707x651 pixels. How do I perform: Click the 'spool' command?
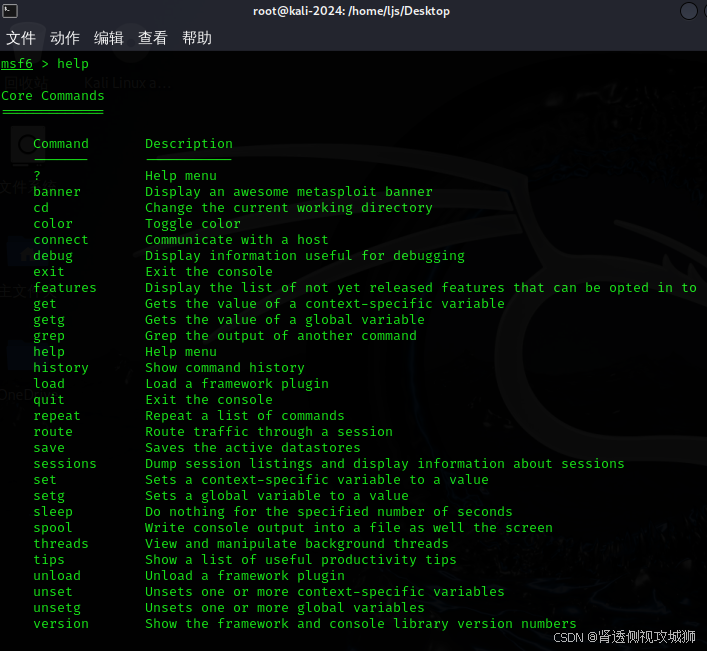coord(53,527)
